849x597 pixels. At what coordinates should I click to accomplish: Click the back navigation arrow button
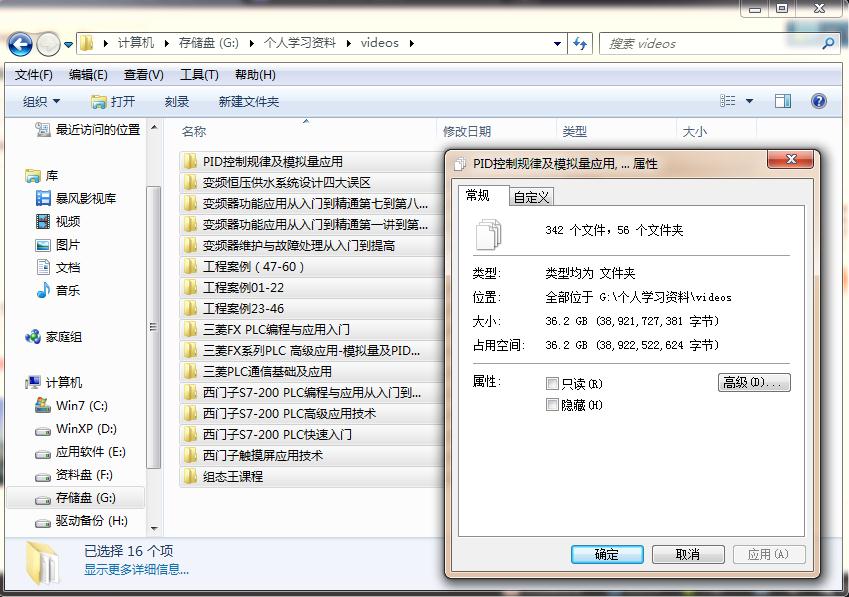pyautogui.click(x=20, y=44)
